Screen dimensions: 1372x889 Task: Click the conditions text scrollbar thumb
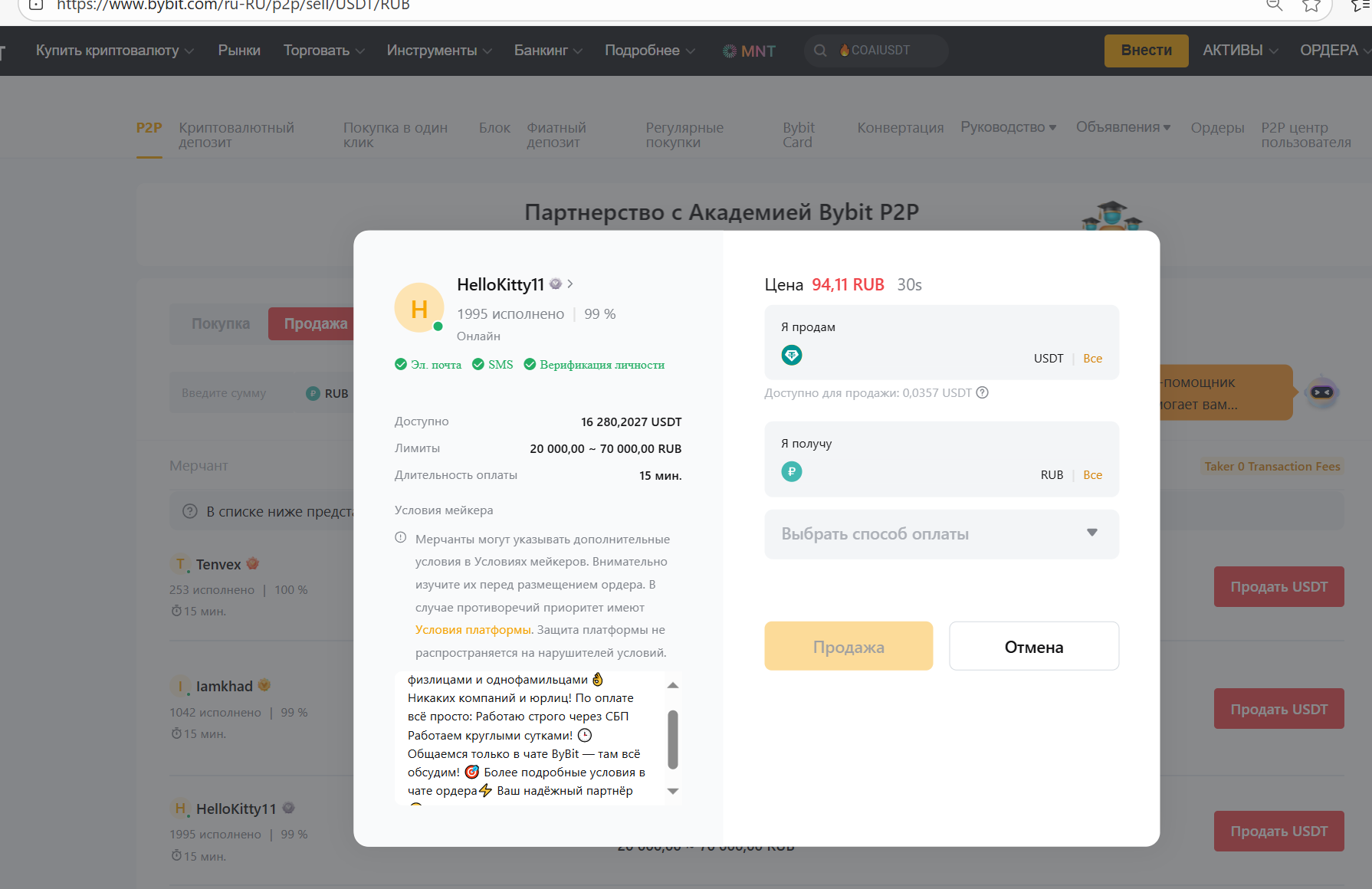click(673, 739)
